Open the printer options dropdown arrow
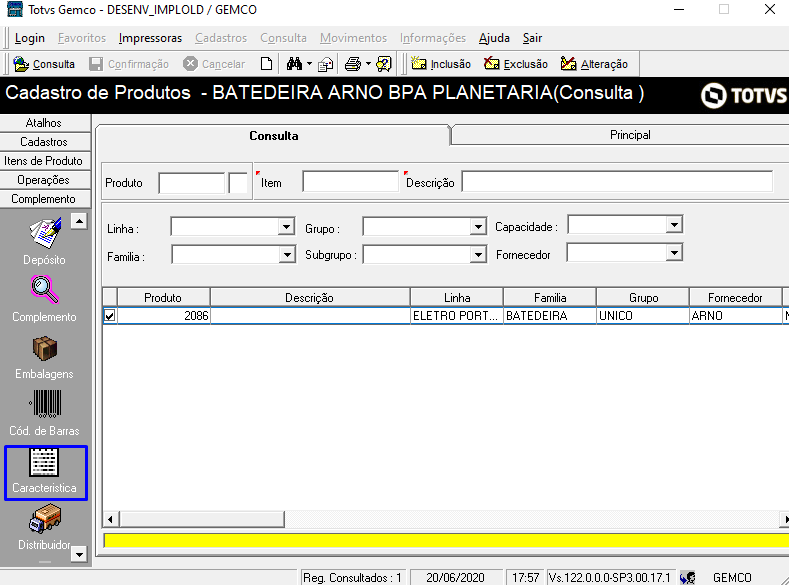Viewport: 789px width, 585px height. coord(368,64)
